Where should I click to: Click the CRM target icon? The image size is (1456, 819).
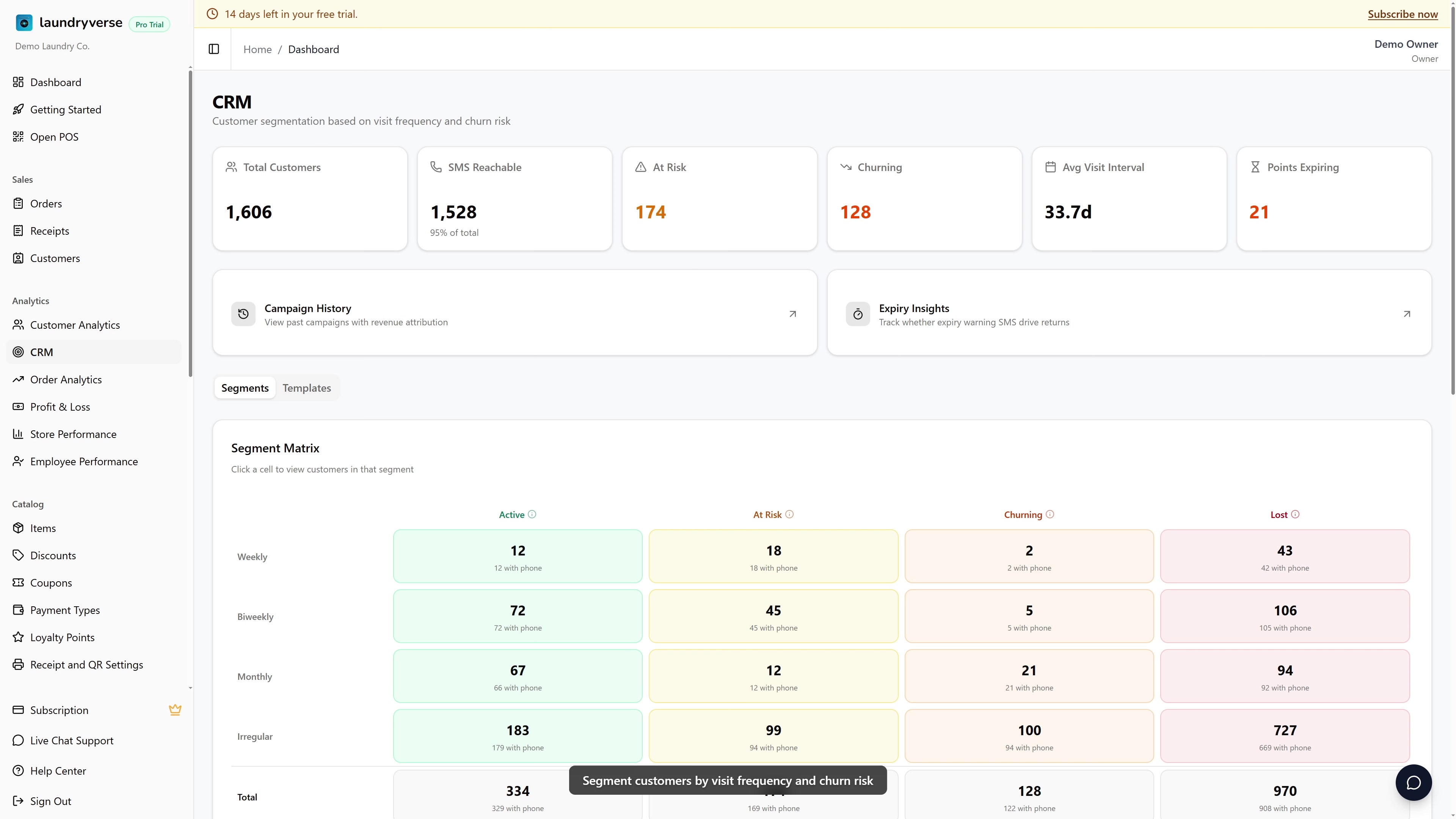point(18,352)
